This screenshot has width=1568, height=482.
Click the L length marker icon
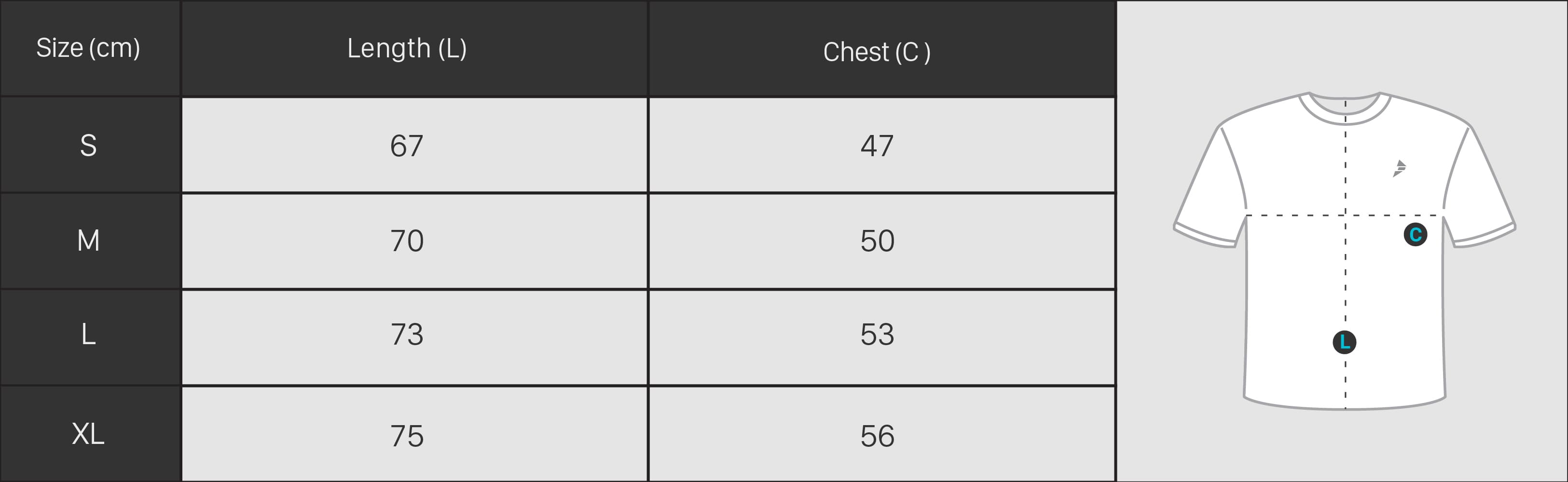(x=1344, y=342)
